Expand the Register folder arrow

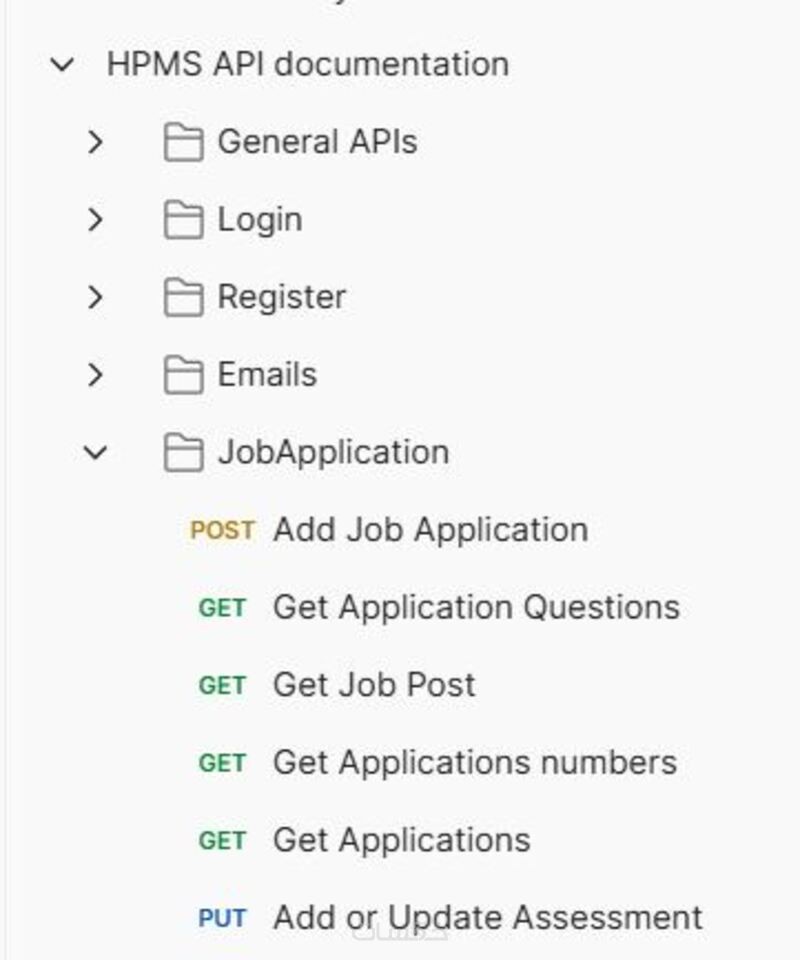95,297
